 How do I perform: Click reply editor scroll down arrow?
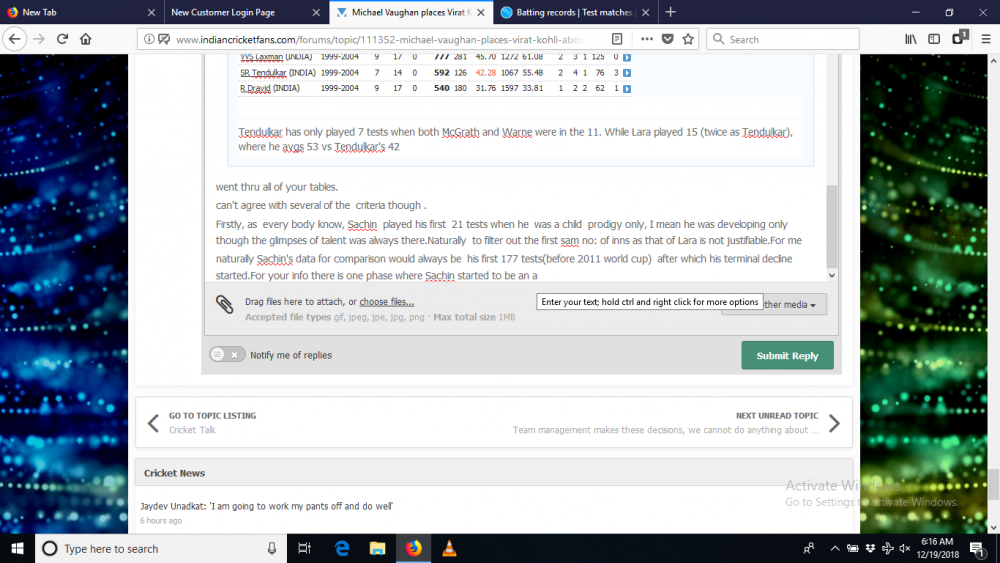click(x=832, y=275)
